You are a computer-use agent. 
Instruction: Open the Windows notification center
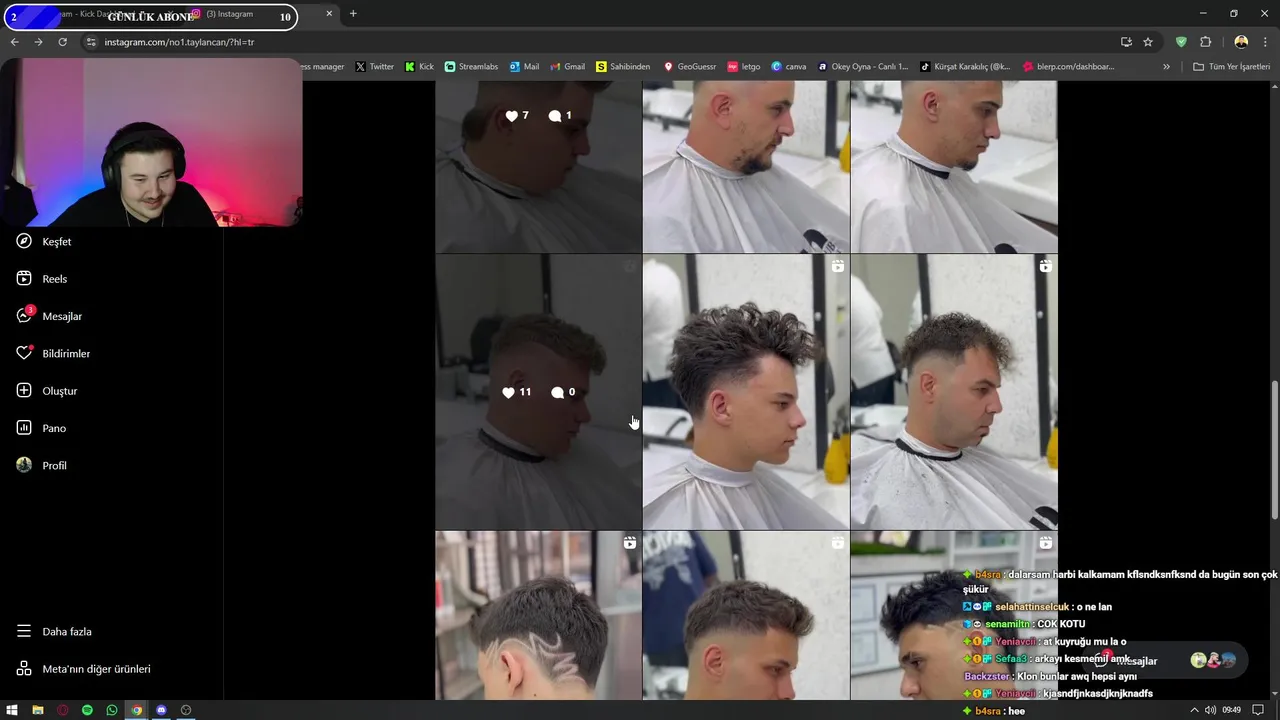(x=1258, y=710)
